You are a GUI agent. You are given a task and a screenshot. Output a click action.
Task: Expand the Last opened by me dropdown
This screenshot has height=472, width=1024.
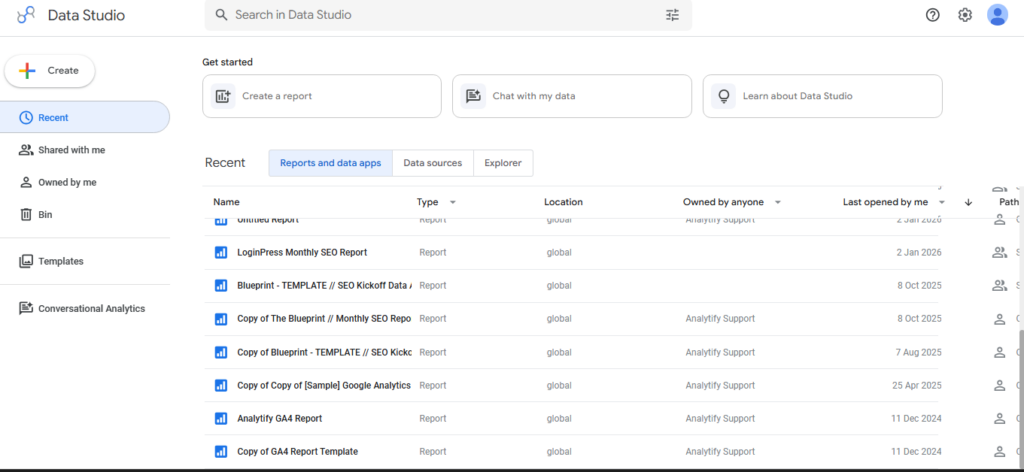tap(942, 202)
